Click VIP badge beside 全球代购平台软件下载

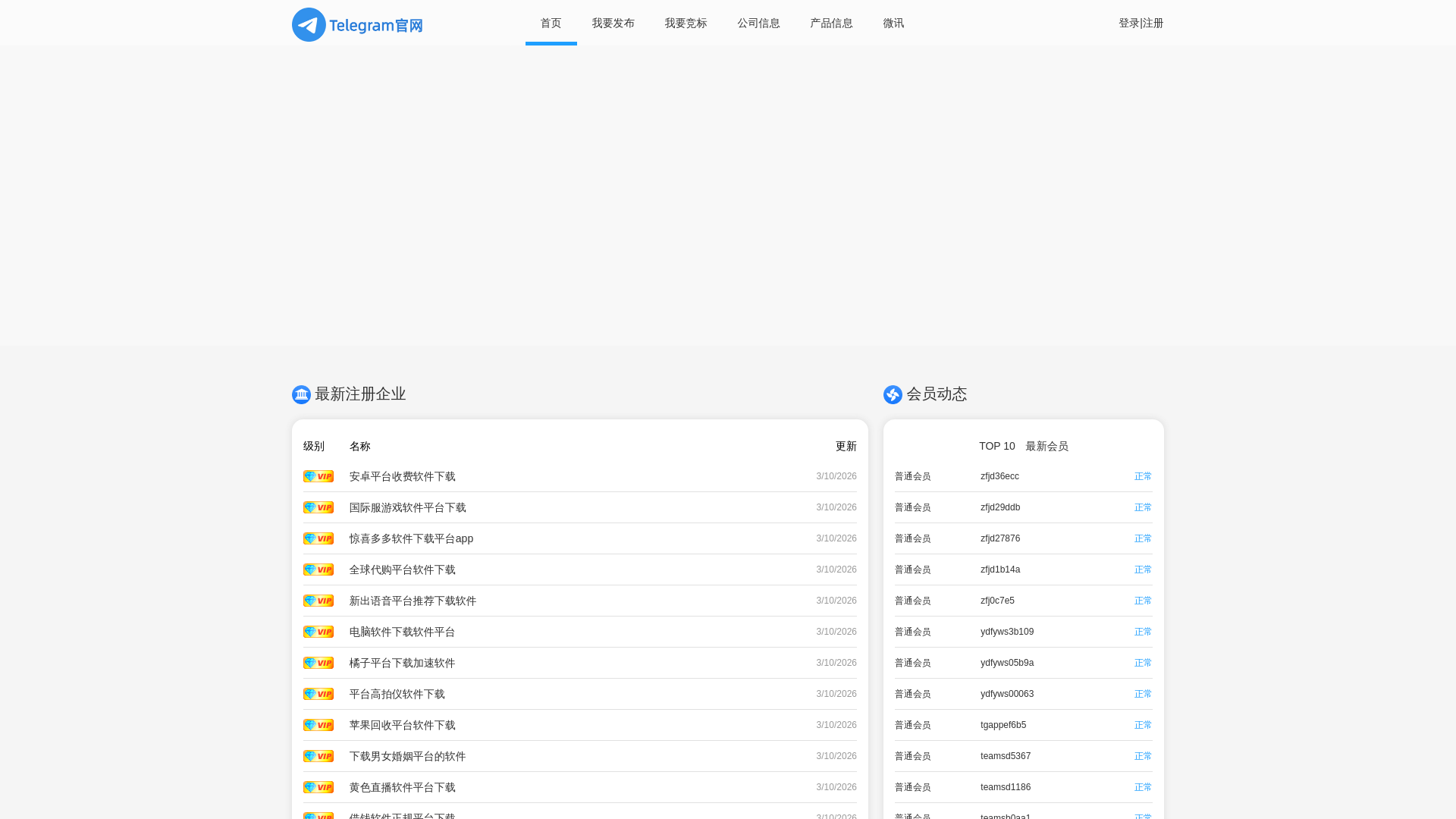click(318, 570)
